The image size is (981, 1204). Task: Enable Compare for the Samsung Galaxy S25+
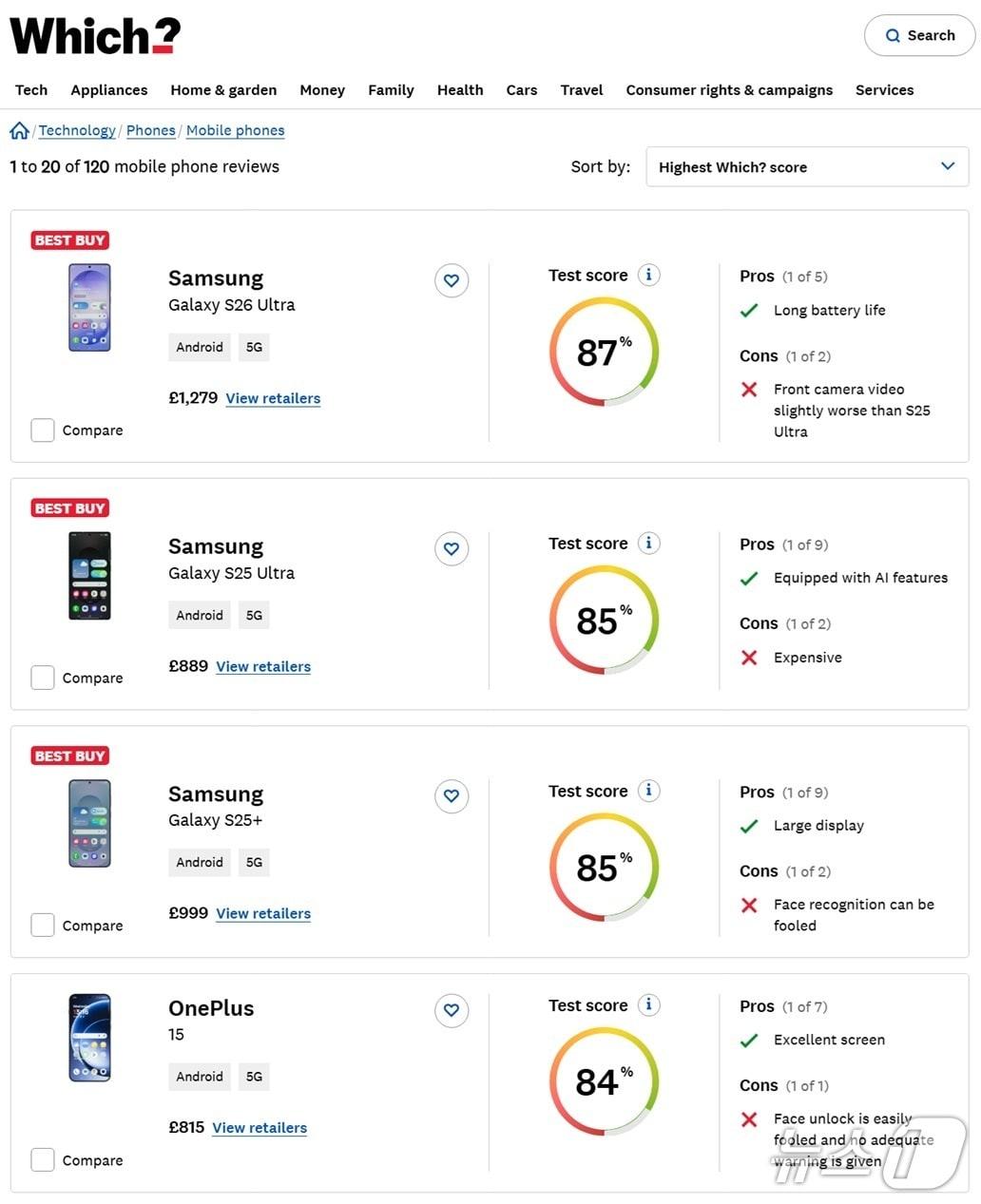point(42,925)
